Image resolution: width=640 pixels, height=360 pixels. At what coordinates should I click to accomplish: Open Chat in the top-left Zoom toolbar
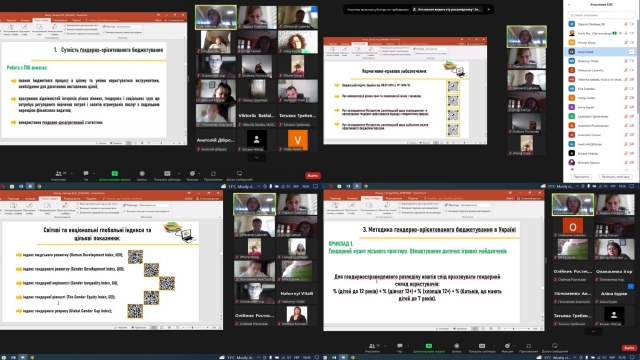click(x=86, y=176)
